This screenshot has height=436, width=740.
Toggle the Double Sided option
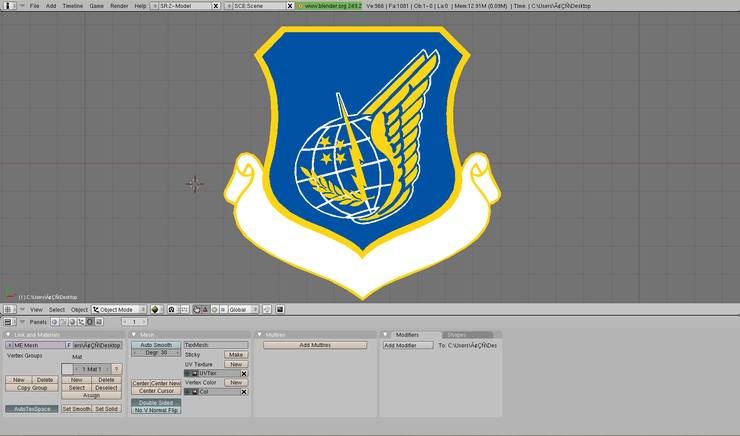click(x=156, y=402)
